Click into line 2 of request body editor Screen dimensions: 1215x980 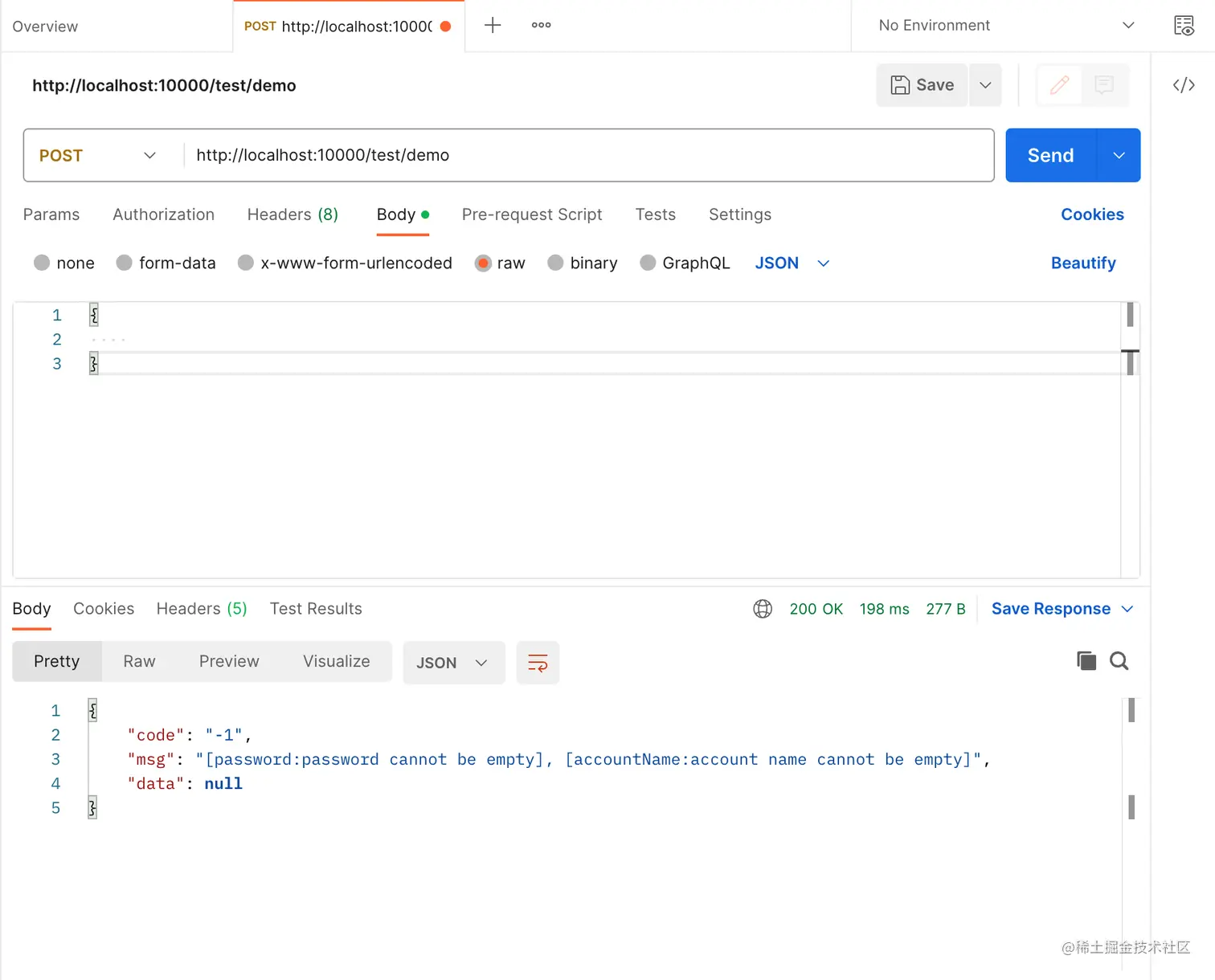tap(603, 339)
